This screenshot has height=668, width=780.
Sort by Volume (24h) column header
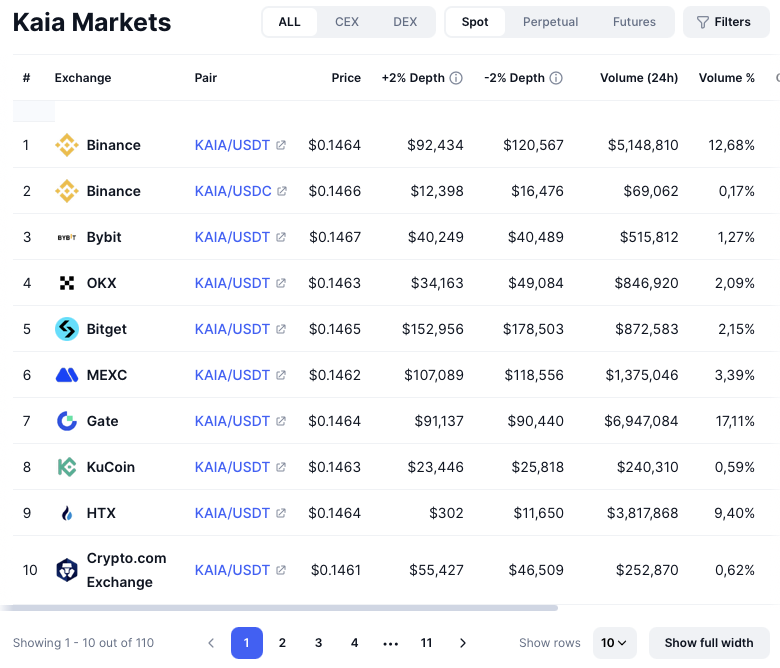[x=639, y=78]
